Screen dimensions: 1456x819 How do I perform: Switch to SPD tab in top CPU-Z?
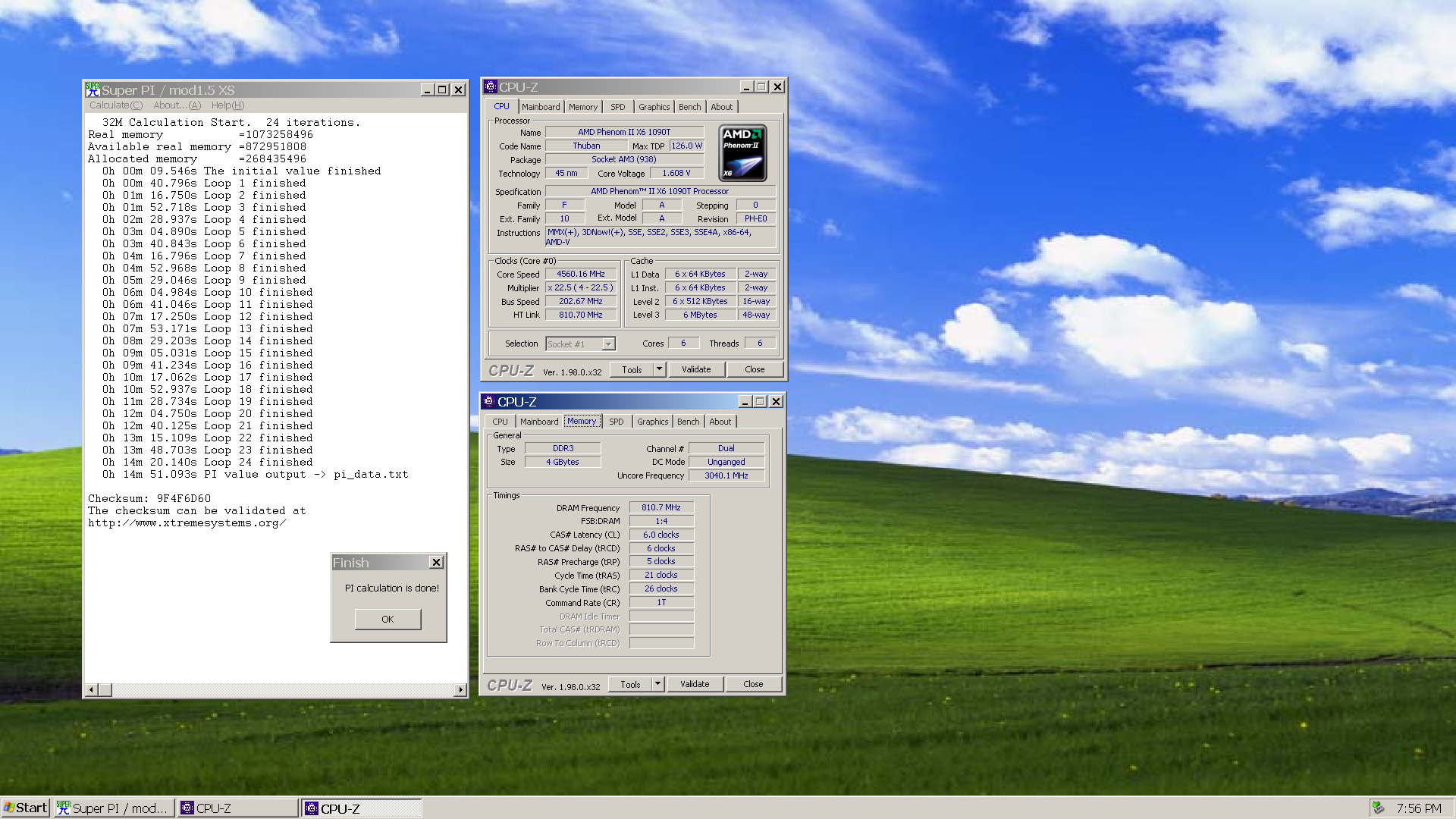click(x=618, y=107)
